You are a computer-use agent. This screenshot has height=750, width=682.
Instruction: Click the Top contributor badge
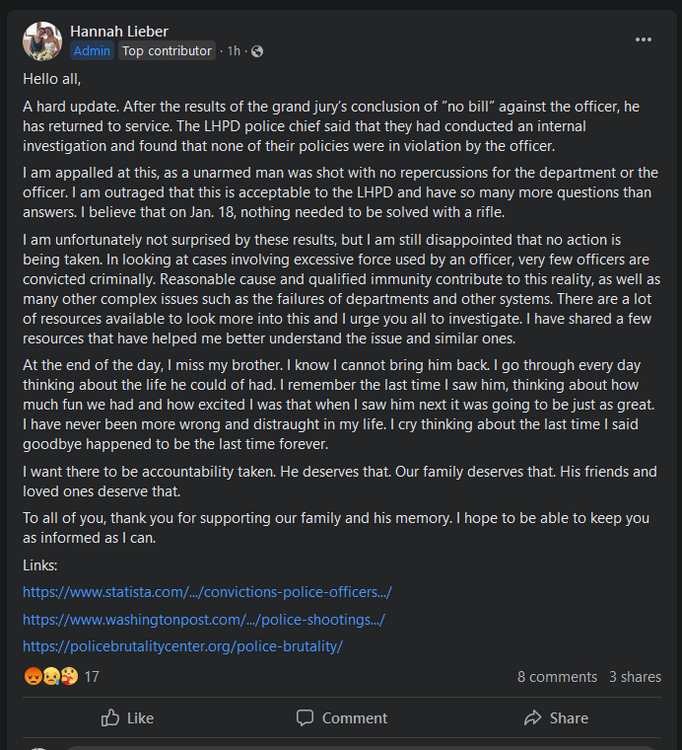coord(167,51)
